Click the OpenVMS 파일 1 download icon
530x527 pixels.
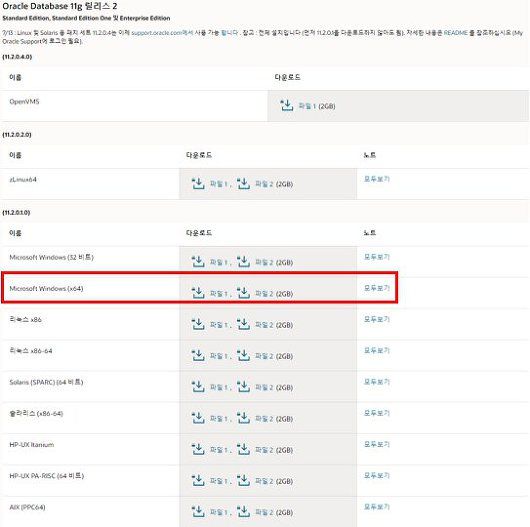click(x=287, y=105)
